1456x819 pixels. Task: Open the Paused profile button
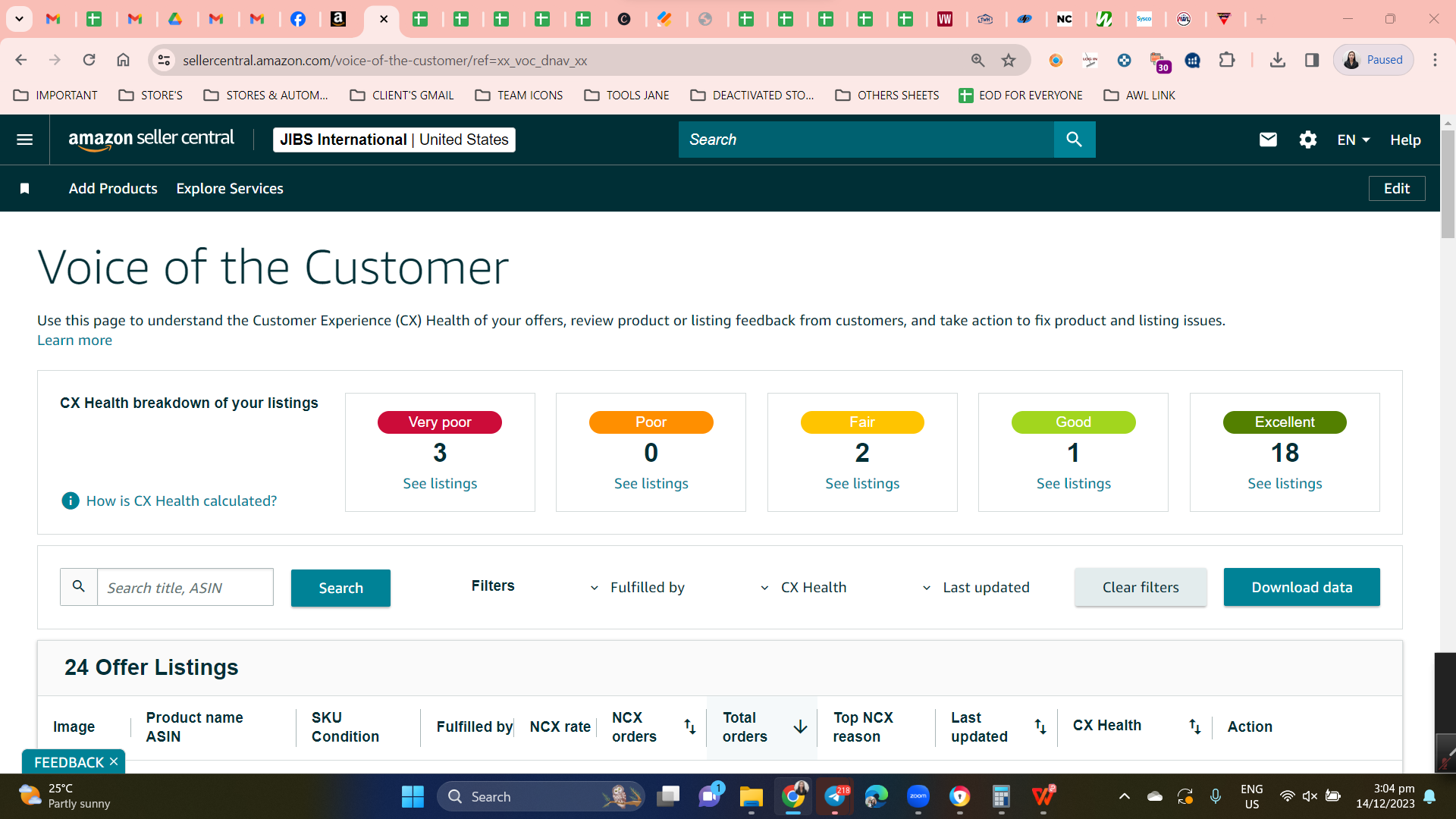click(x=1373, y=60)
